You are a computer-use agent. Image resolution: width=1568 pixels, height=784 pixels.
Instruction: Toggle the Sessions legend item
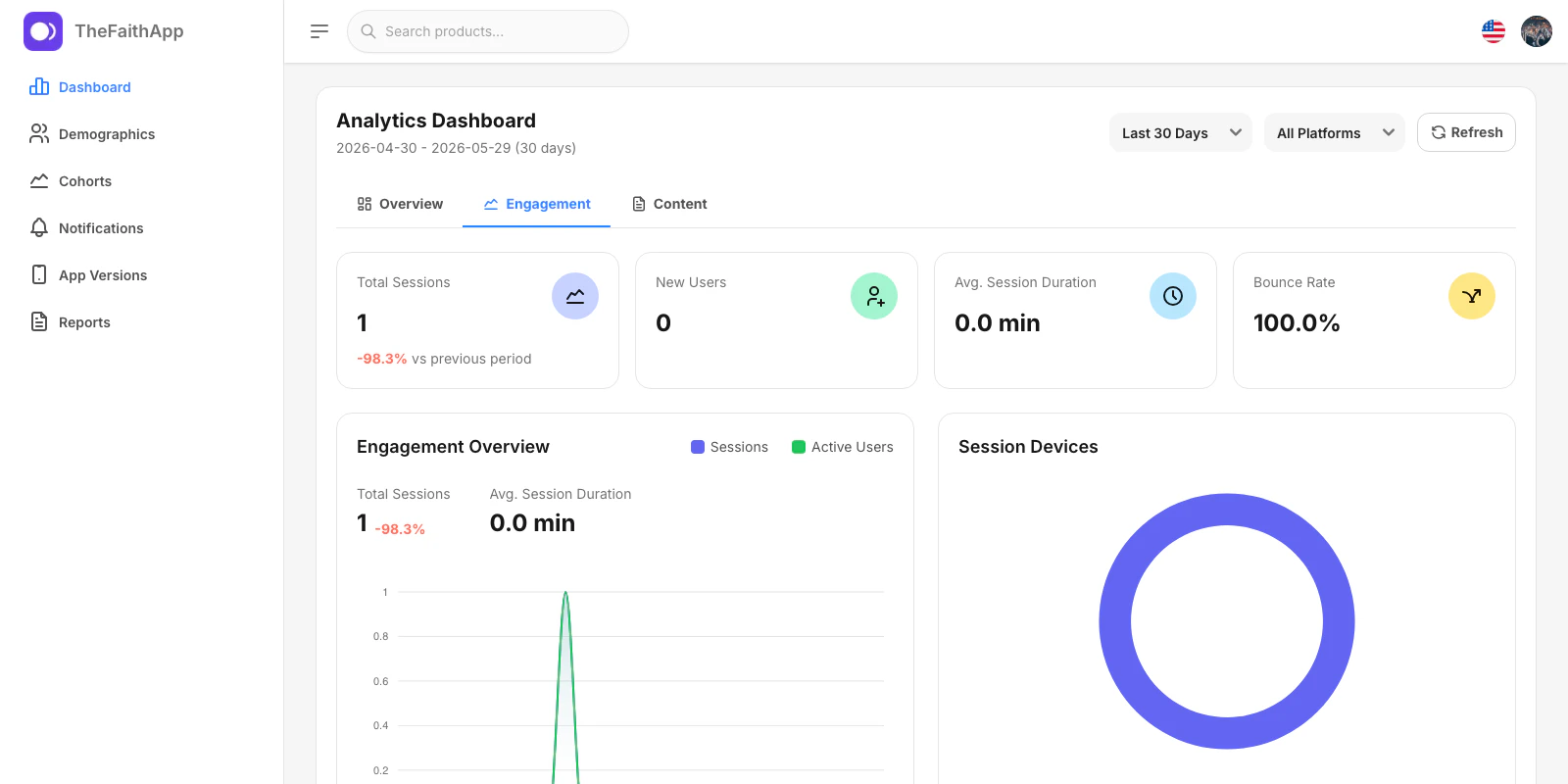pyautogui.click(x=729, y=447)
